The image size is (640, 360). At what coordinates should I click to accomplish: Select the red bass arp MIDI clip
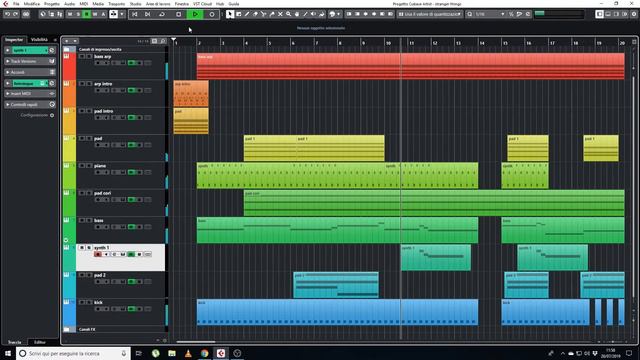411,66
